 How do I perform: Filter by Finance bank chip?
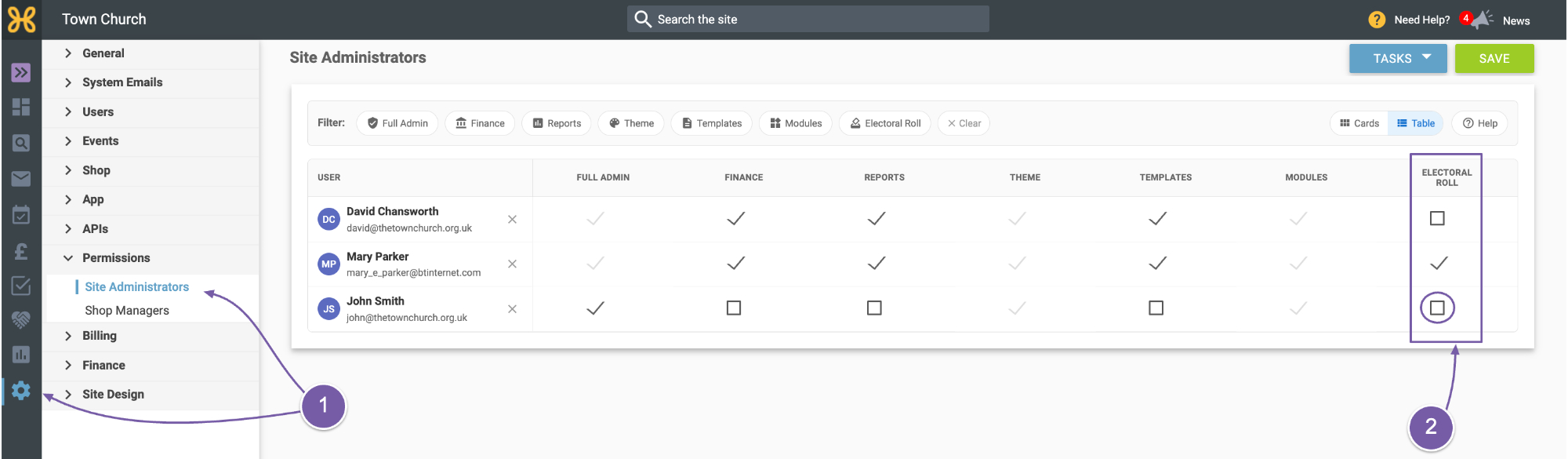point(480,123)
